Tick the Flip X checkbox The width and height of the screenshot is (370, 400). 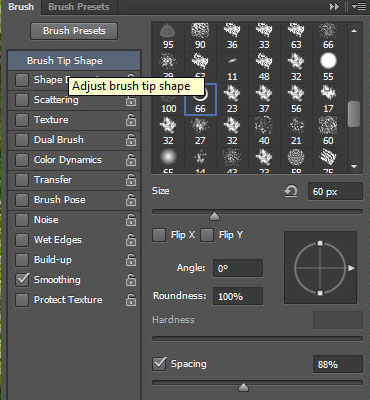(159, 235)
